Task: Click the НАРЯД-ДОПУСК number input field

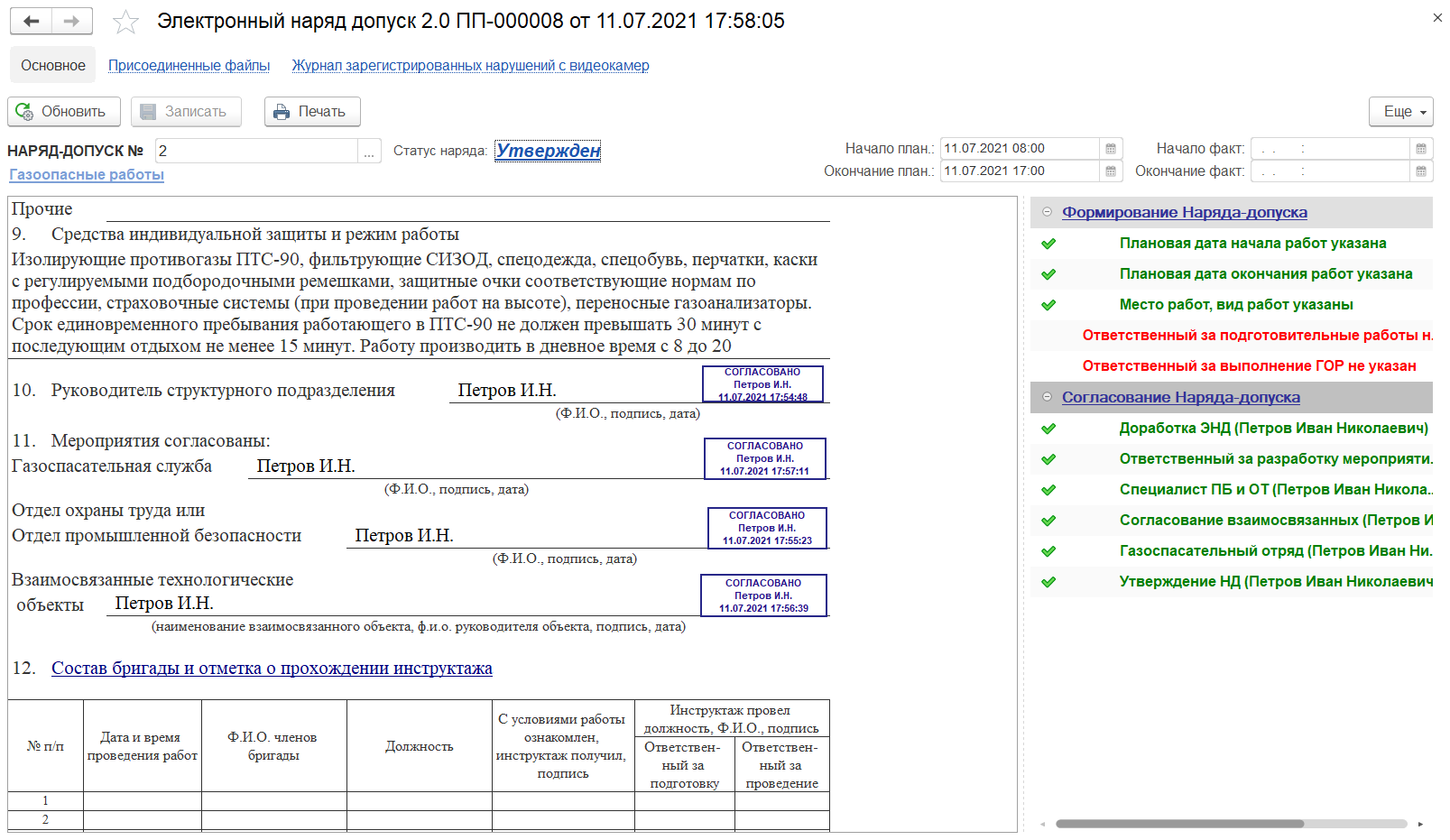Action: tap(255, 152)
